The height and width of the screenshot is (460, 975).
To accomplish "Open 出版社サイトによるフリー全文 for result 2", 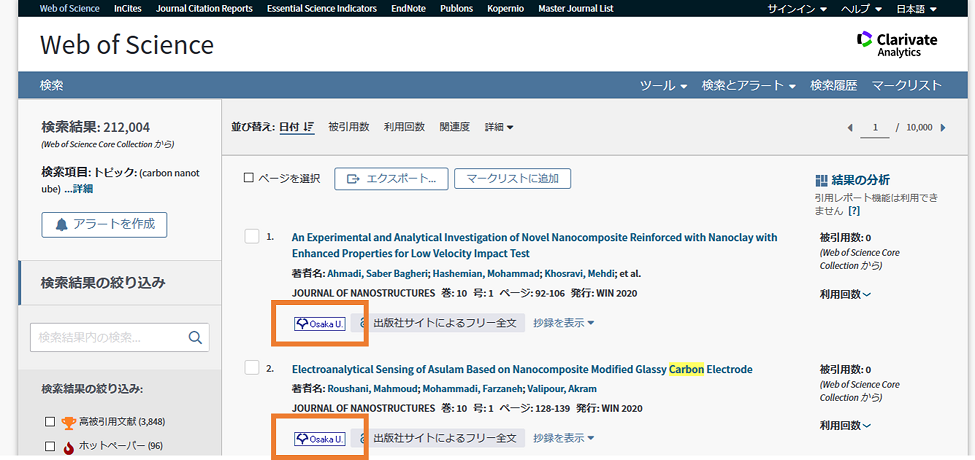I will pyautogui.click(x=438, y=438).
